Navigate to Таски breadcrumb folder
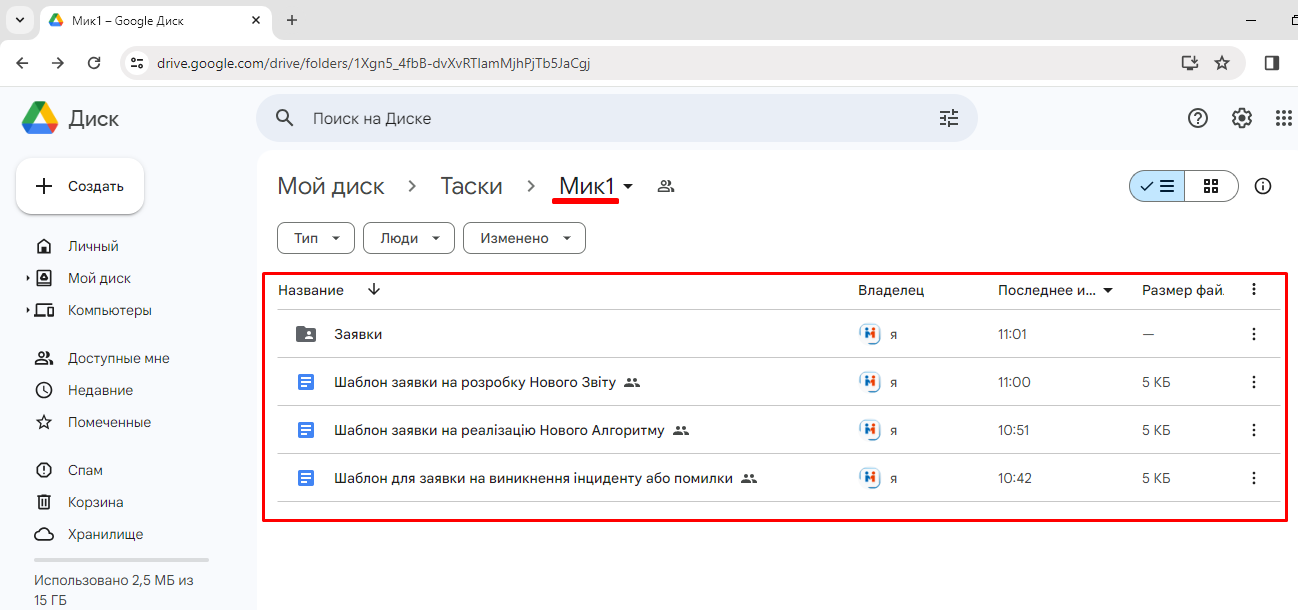This screenshot has height=610, width=1298. [x=471, y=186]
